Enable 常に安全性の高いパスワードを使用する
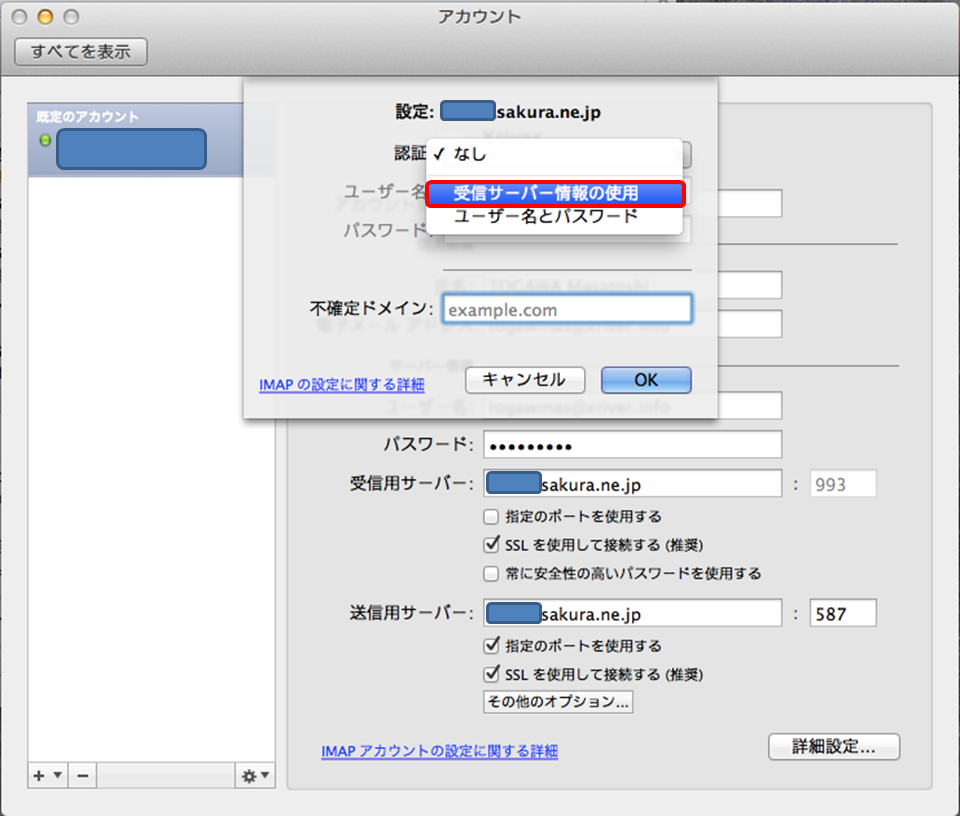960x816 pixels. [x=491, y=573]
